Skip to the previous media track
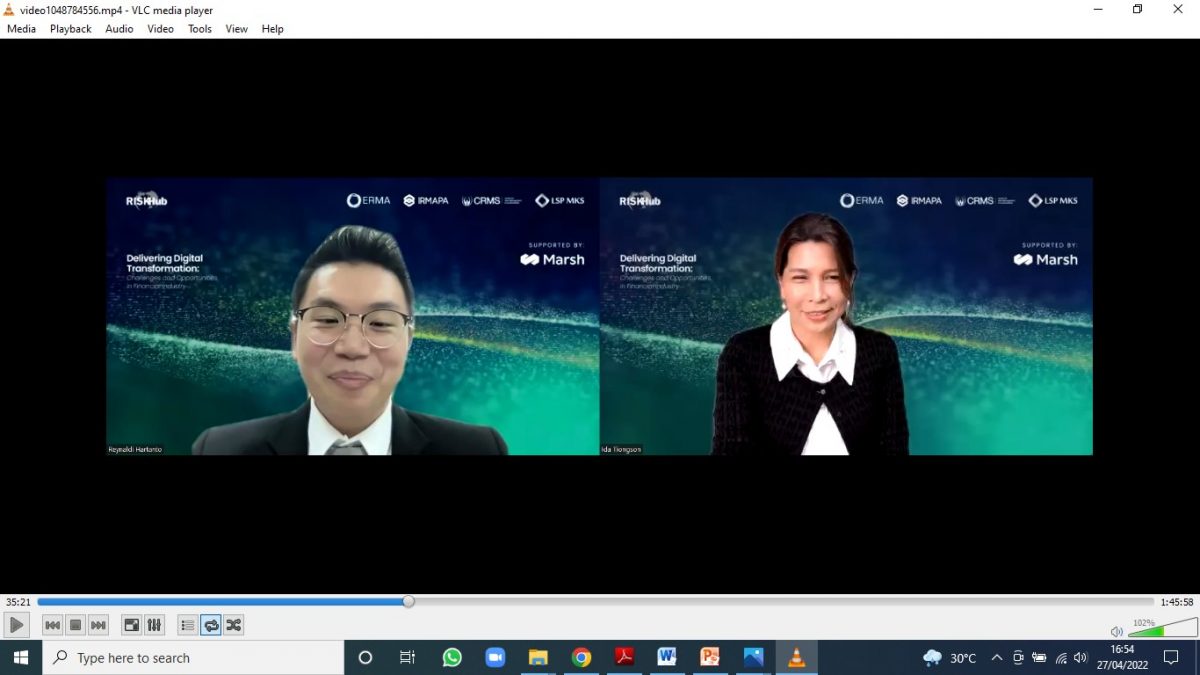The width and height of the screenshot is (1200, 675). pos(53,625)
